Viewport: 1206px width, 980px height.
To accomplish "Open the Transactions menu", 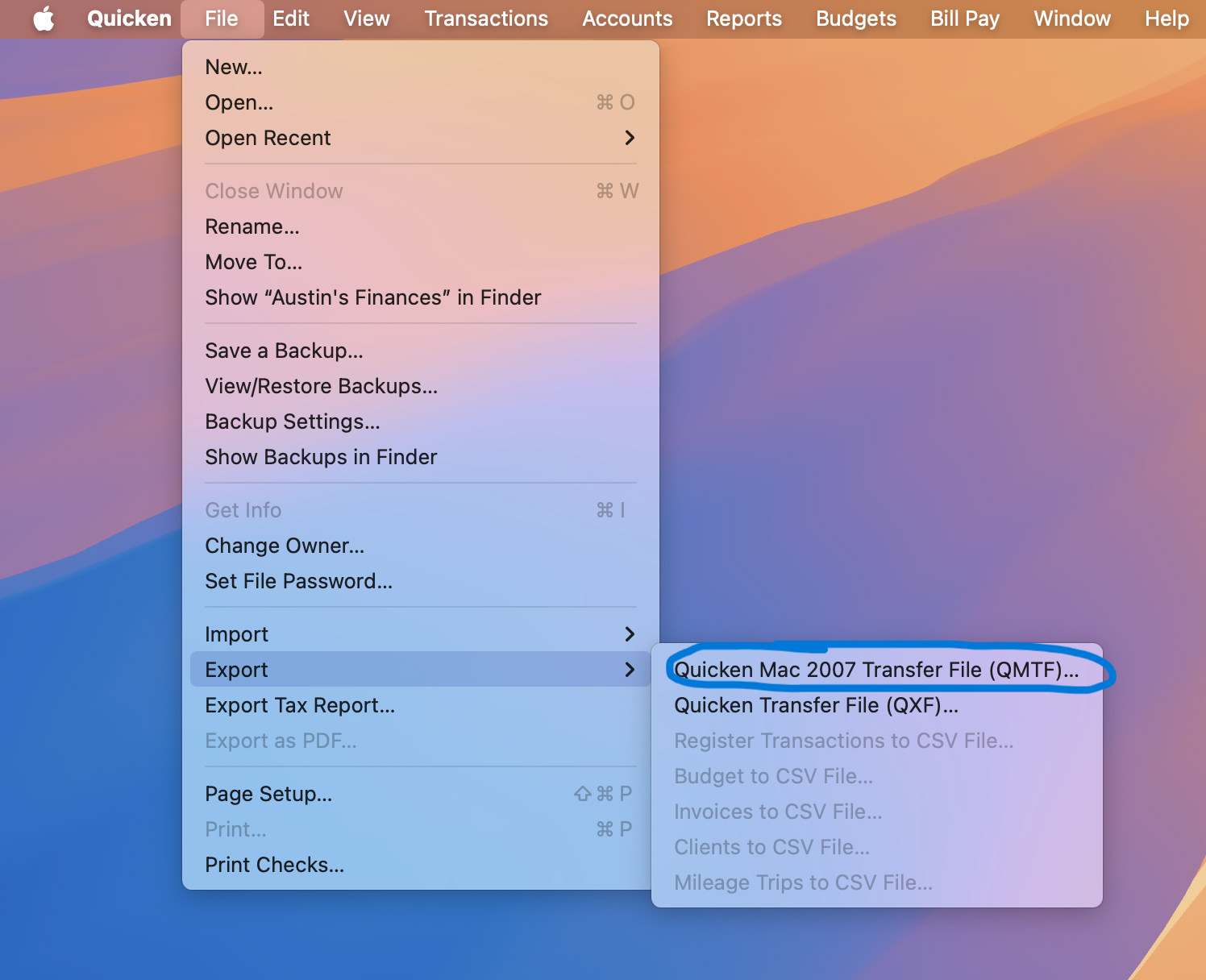I will (486, 19).
